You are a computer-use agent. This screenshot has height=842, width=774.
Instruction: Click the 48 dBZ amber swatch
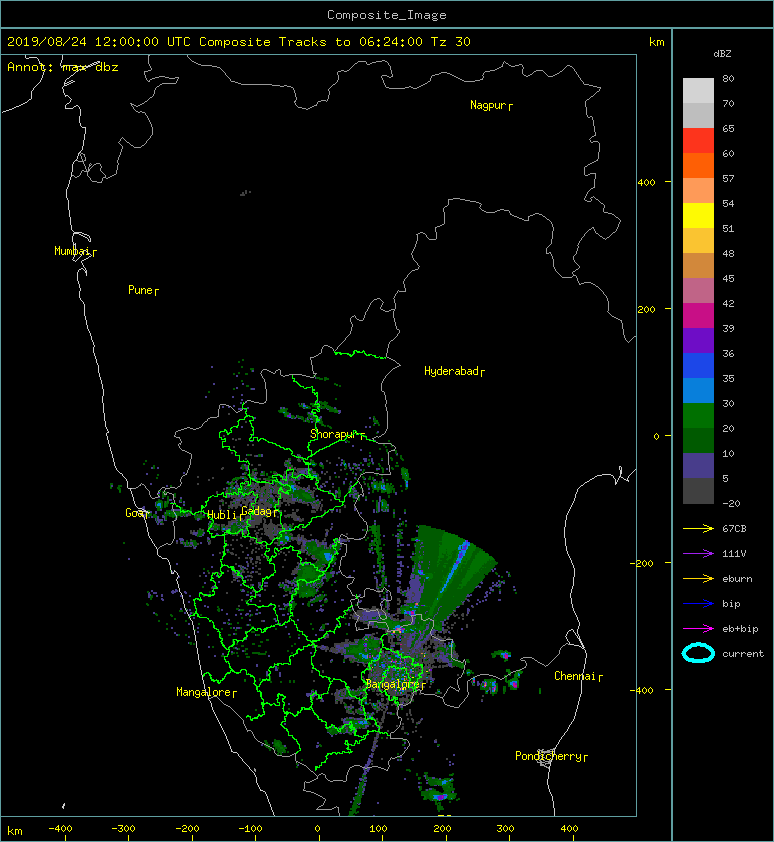coord(698,240)
